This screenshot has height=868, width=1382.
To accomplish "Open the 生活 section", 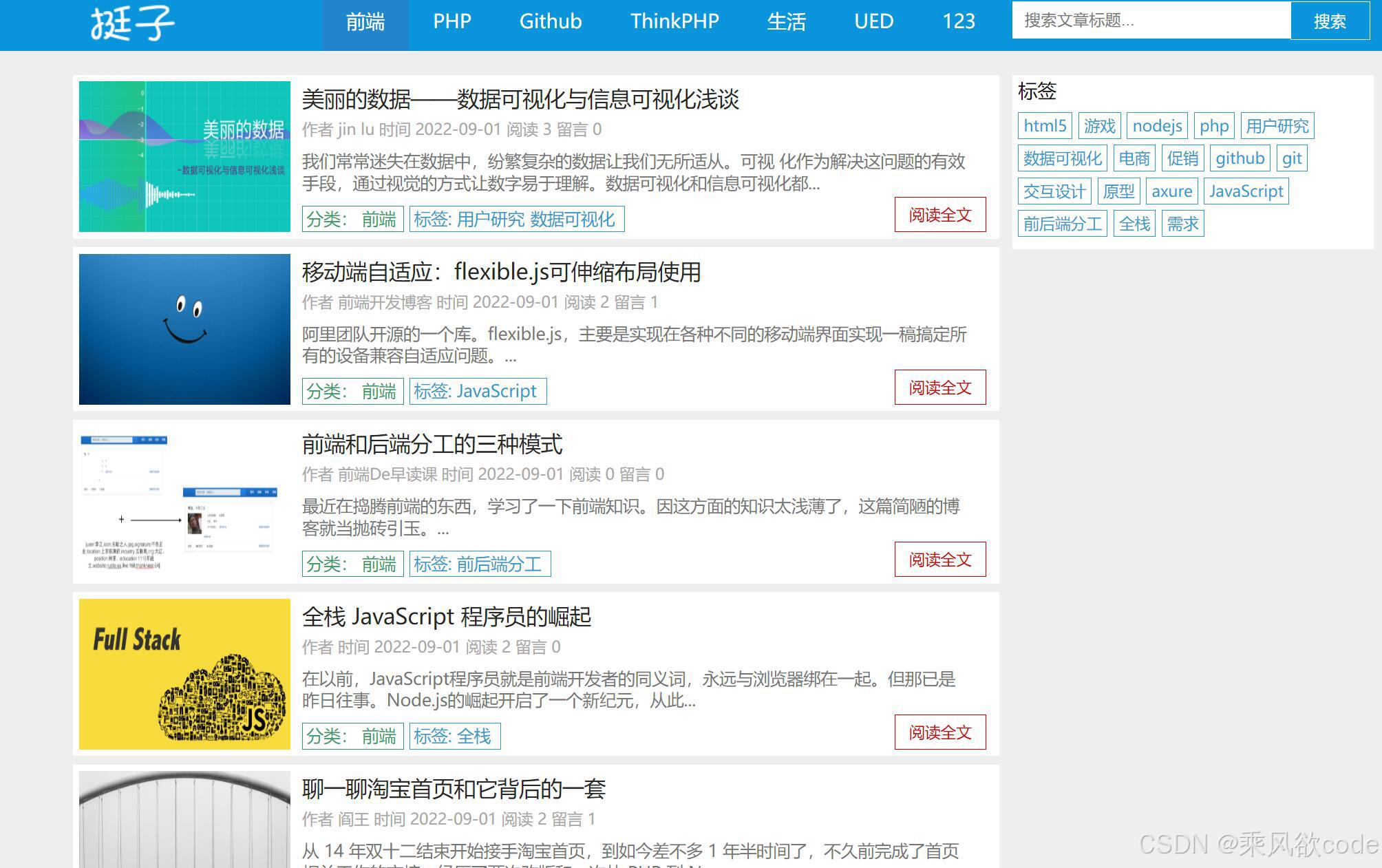I will [787, 21].
